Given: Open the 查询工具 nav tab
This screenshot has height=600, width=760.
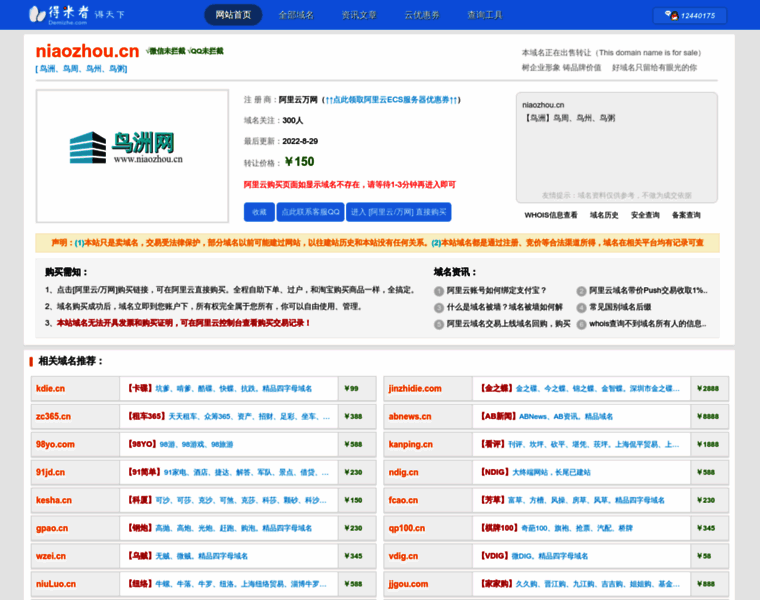Looking at the screenshot, I should pos(485,15).
